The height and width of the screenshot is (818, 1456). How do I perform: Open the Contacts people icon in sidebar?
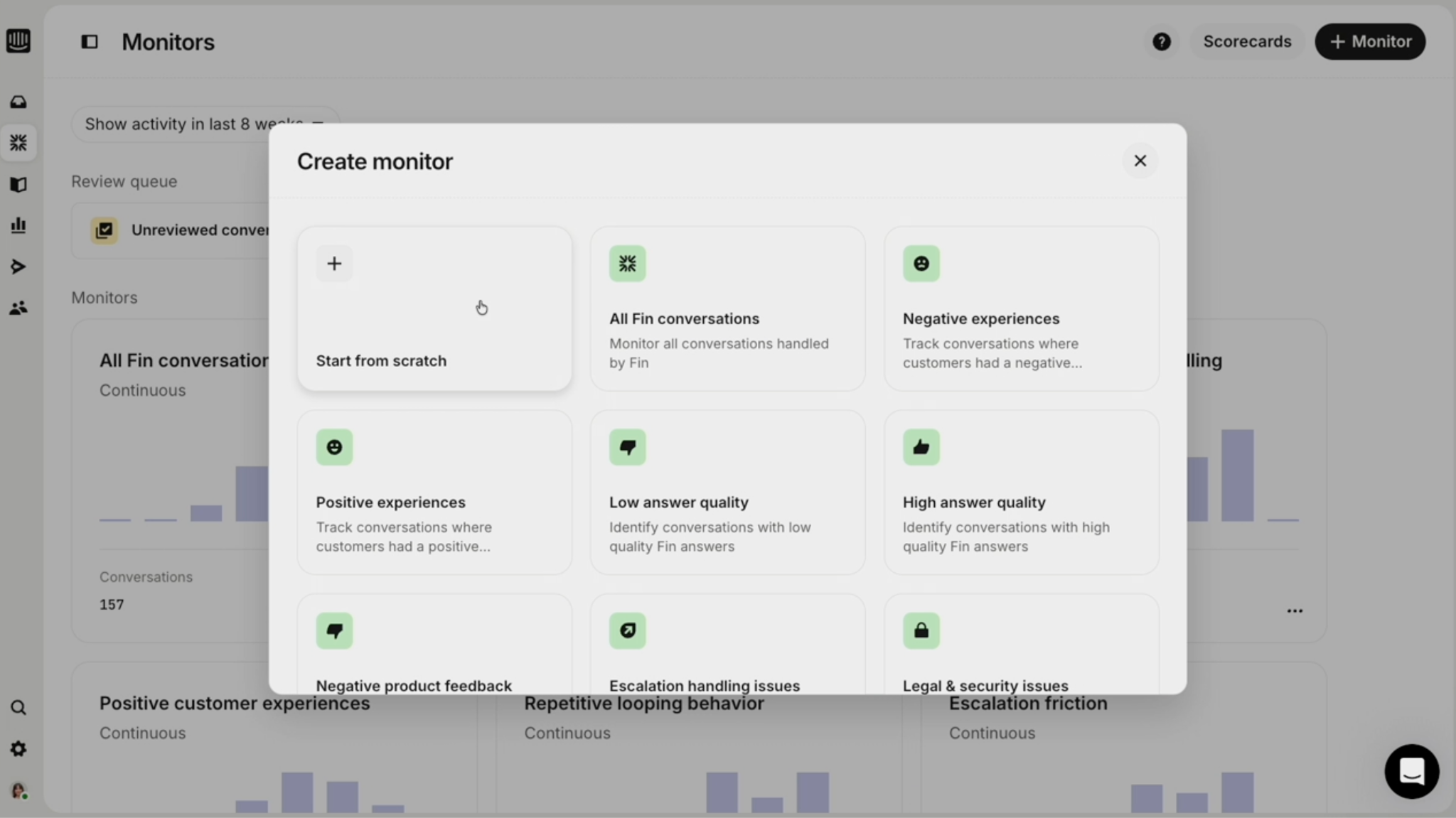(18, 308)
